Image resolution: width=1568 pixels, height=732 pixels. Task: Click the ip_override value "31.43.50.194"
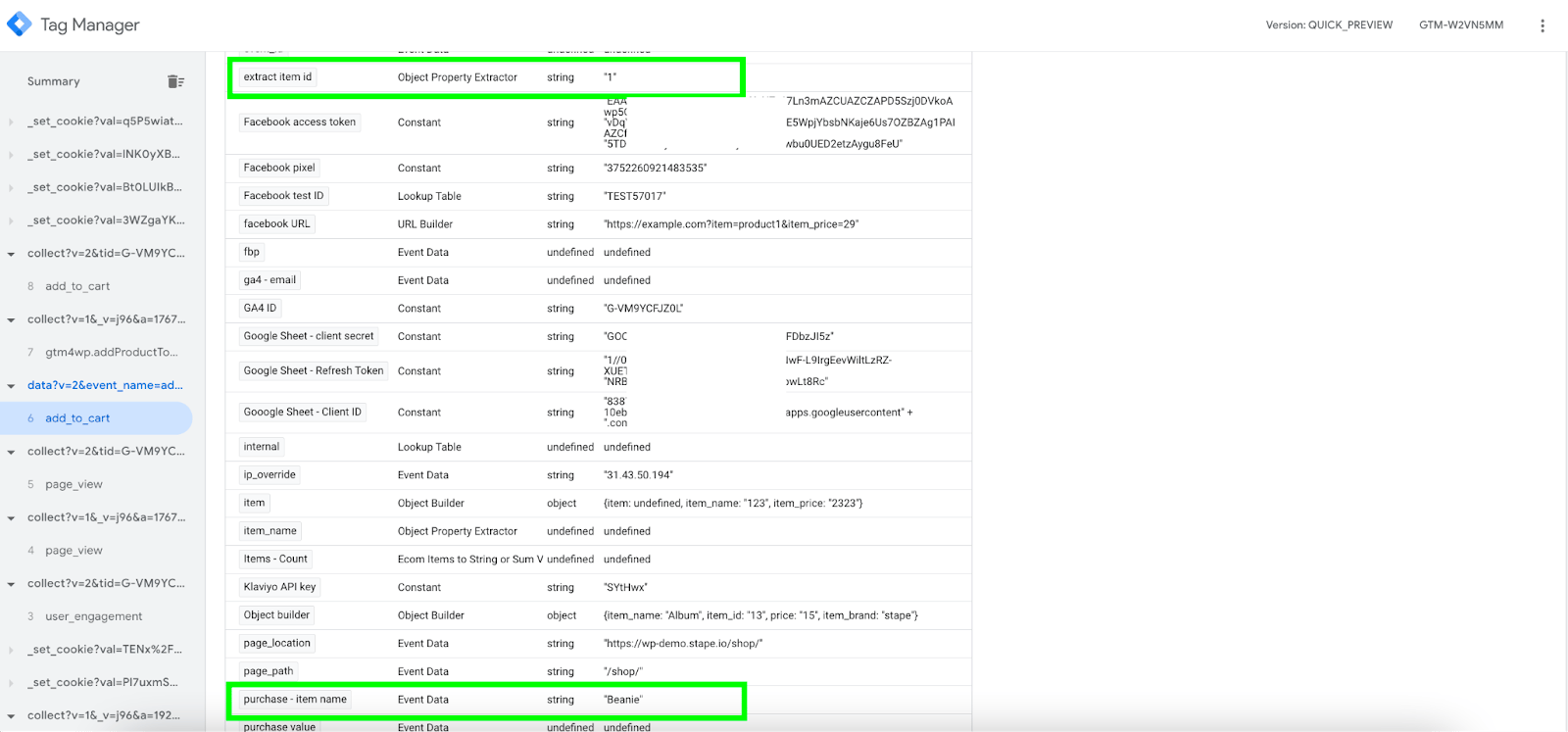(x=639, y=475)
